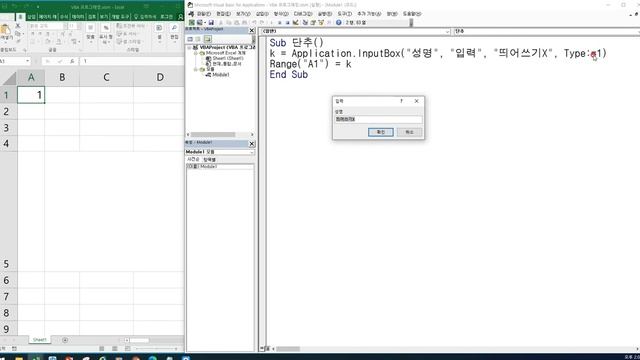Switch to the alphabetic tab in properties pane
This screenshot has width=640, height=360.
[x=193, y=159]
